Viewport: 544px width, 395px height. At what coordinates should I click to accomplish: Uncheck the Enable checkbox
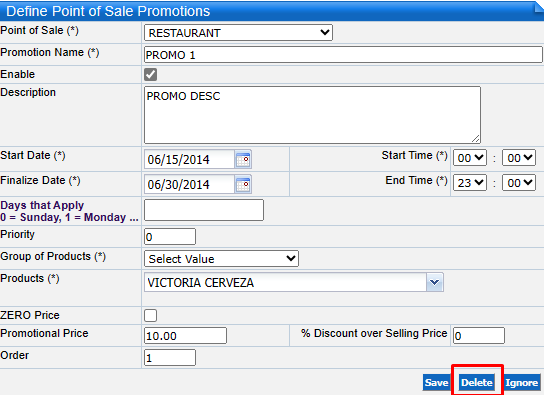tap(151, 74)
